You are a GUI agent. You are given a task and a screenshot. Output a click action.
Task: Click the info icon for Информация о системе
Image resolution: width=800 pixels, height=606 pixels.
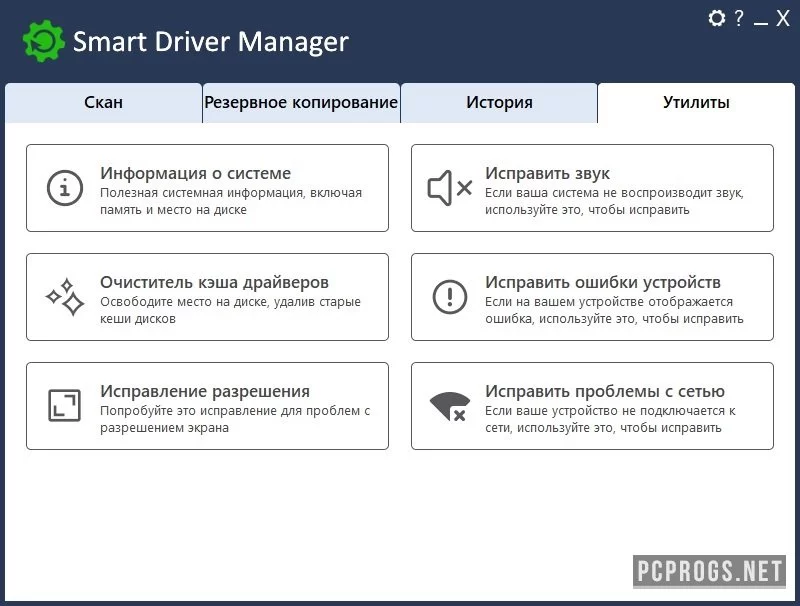[65, 188]
